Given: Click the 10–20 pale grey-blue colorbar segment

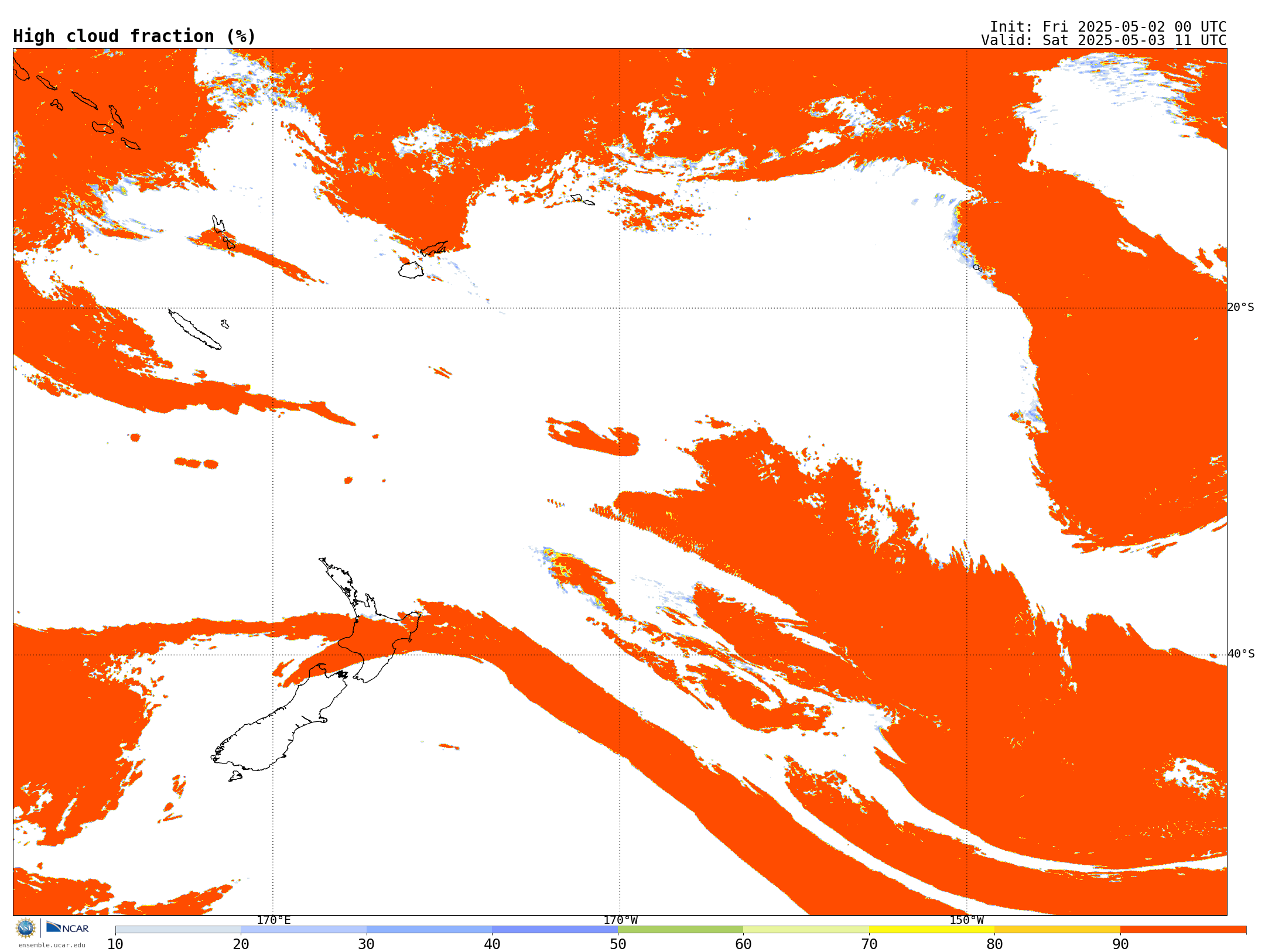Looking at the screenshot, I should [178, 930].
